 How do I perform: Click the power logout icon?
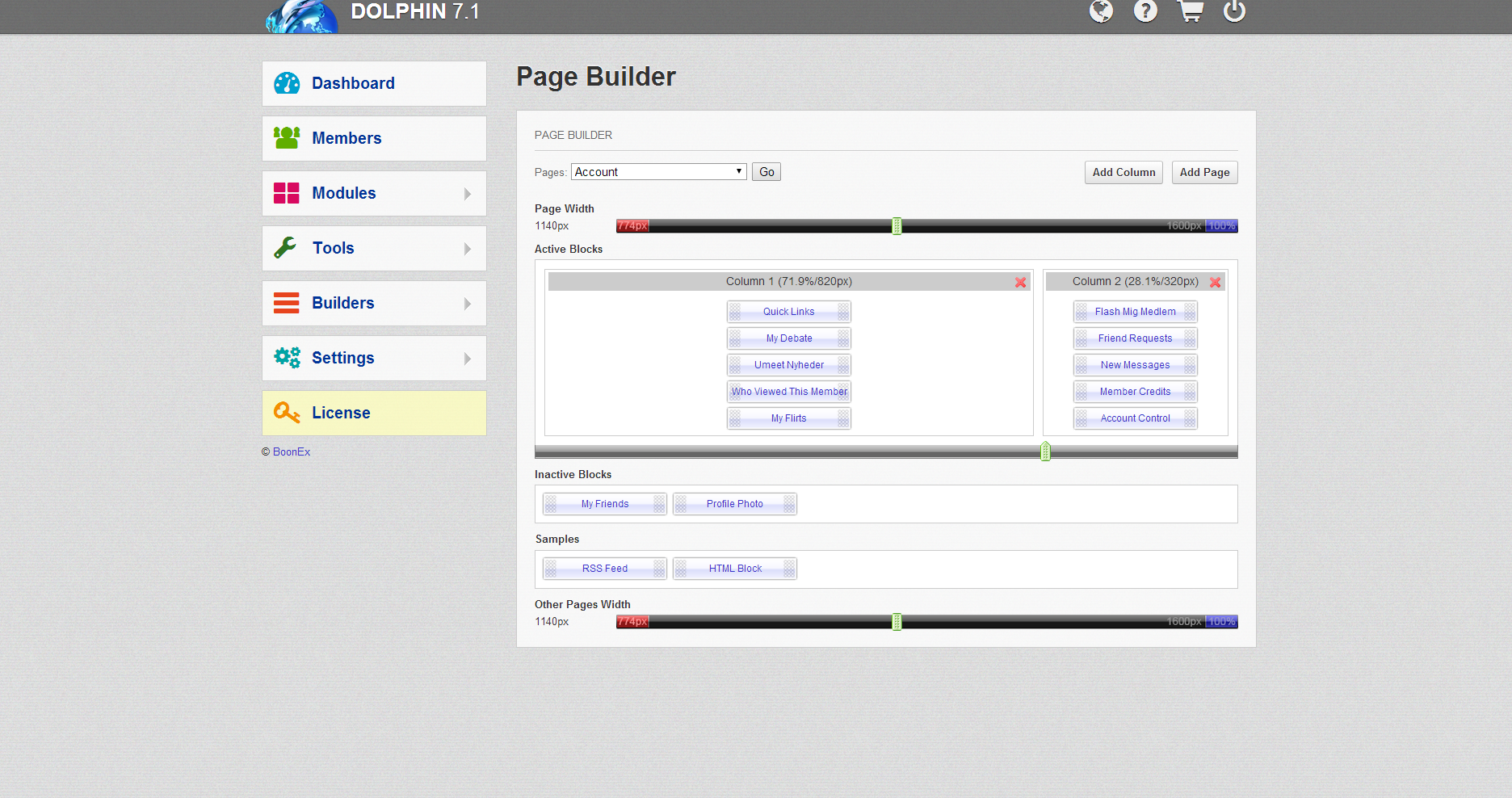(x=1234, y=11)
